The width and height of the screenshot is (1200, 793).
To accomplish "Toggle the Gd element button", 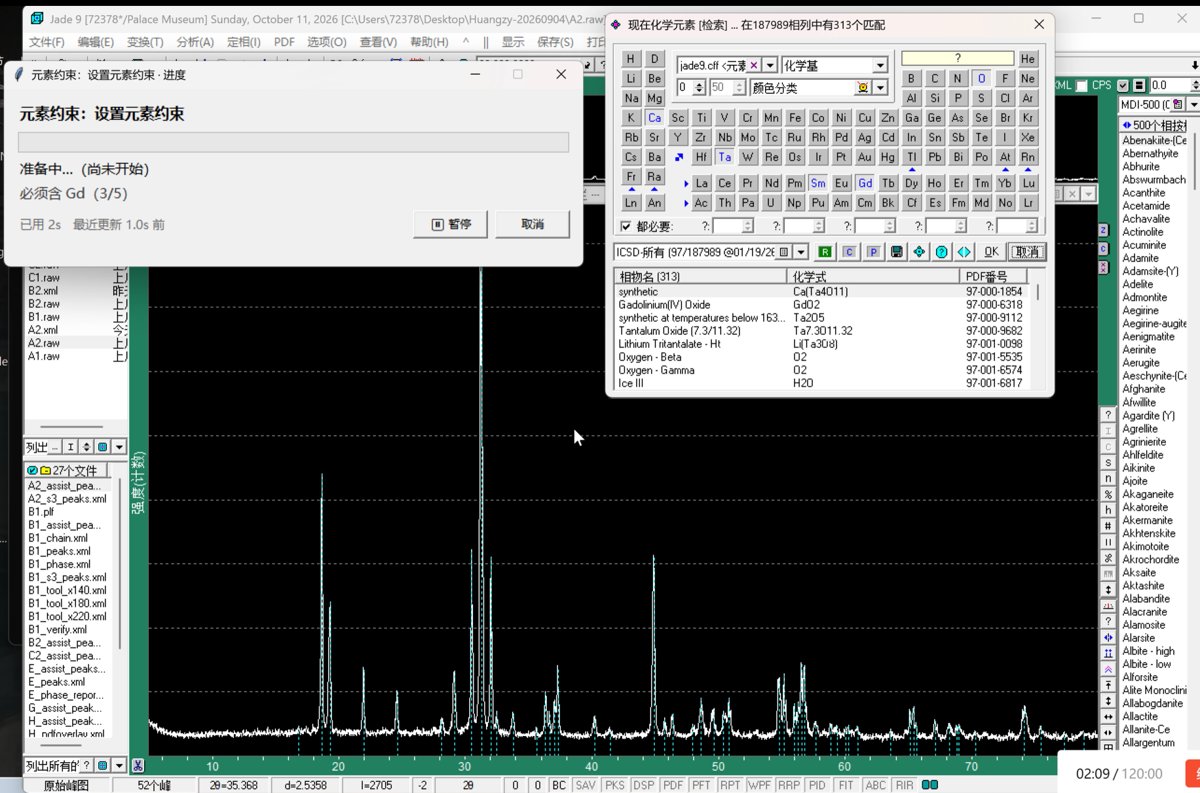I will (x=865, y=184).
